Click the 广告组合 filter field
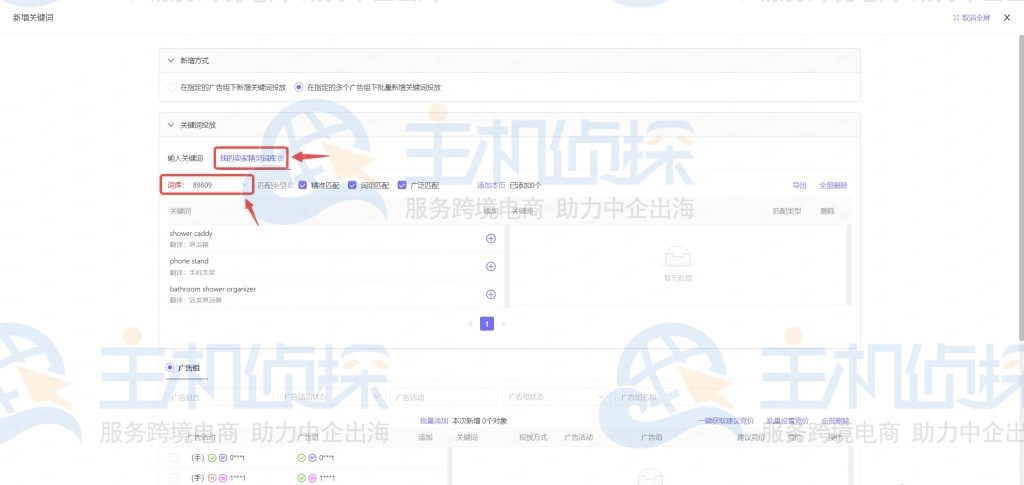Viewport: 1024px width, 485px height. click(x=219, y=397)
